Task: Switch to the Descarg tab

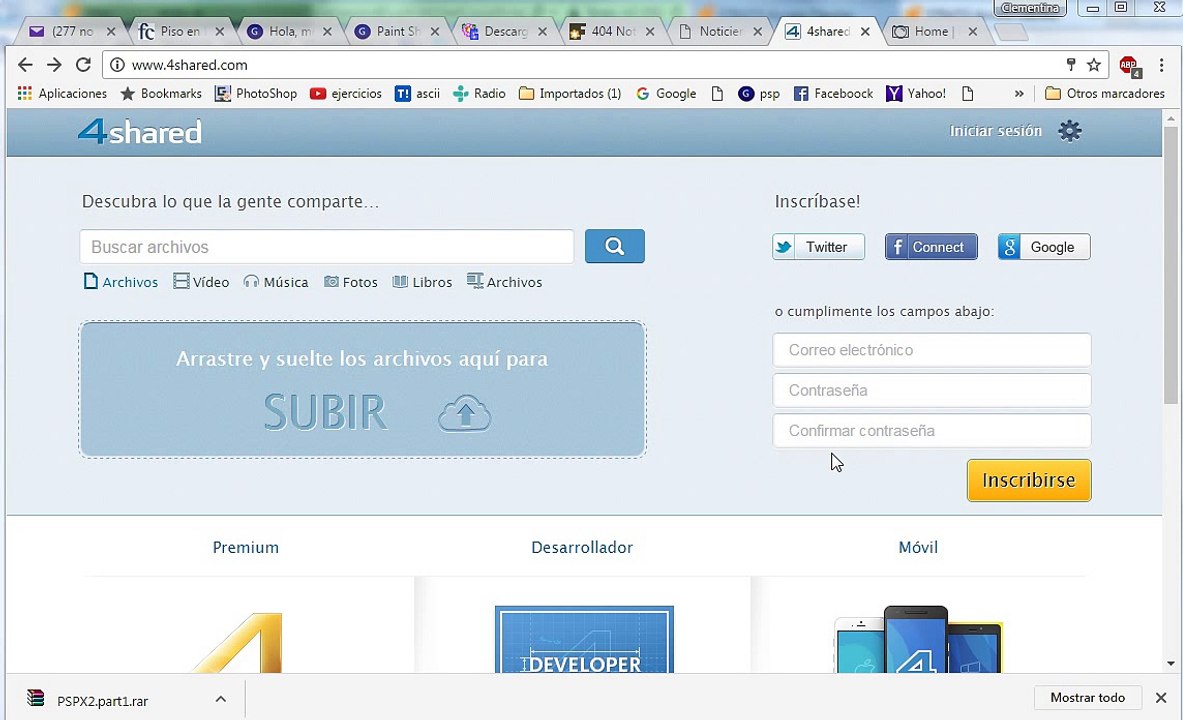Action: click(x=503, y=32)
